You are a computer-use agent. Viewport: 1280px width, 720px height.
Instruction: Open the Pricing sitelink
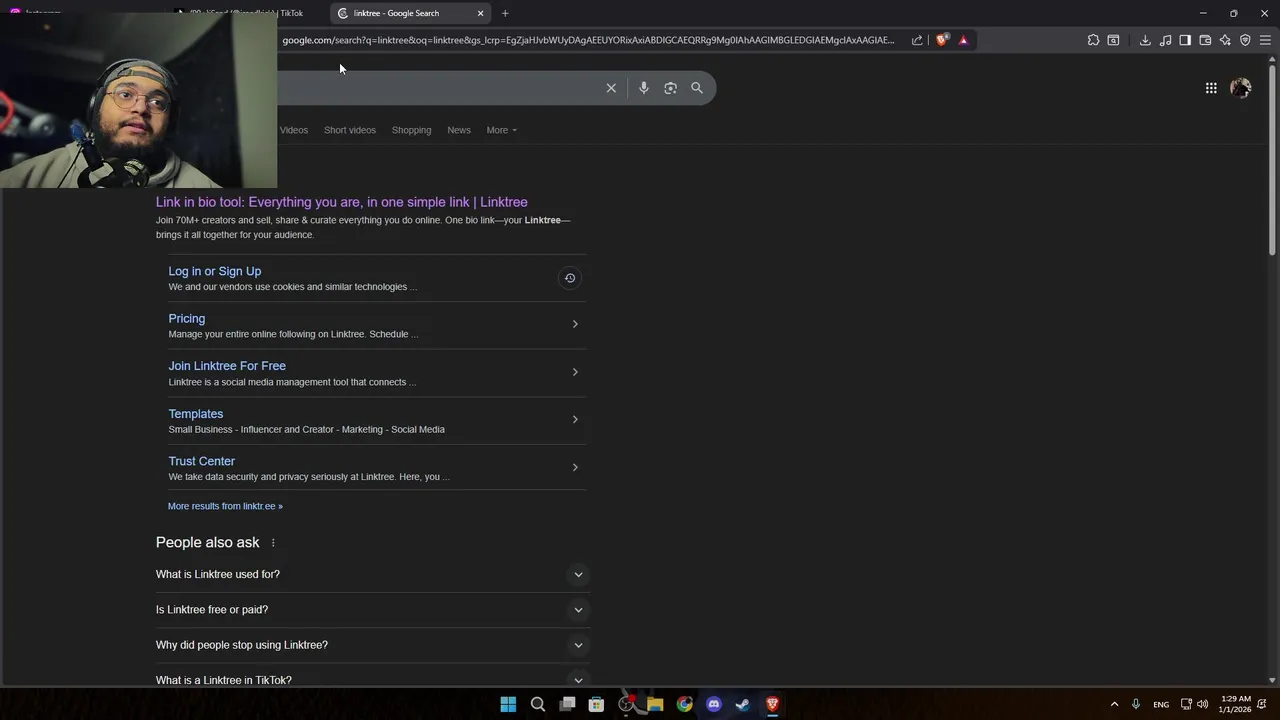click(x=187, y=318)
